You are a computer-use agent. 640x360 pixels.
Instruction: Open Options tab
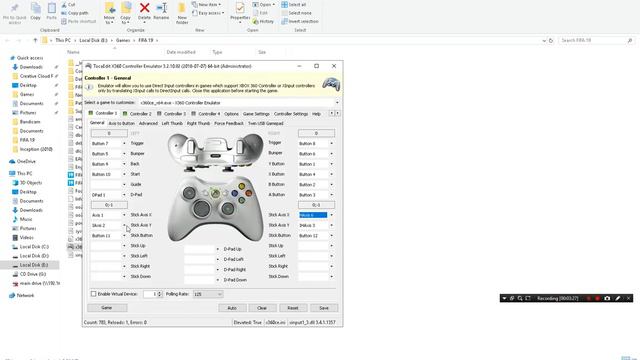click(x=231, y=114)
